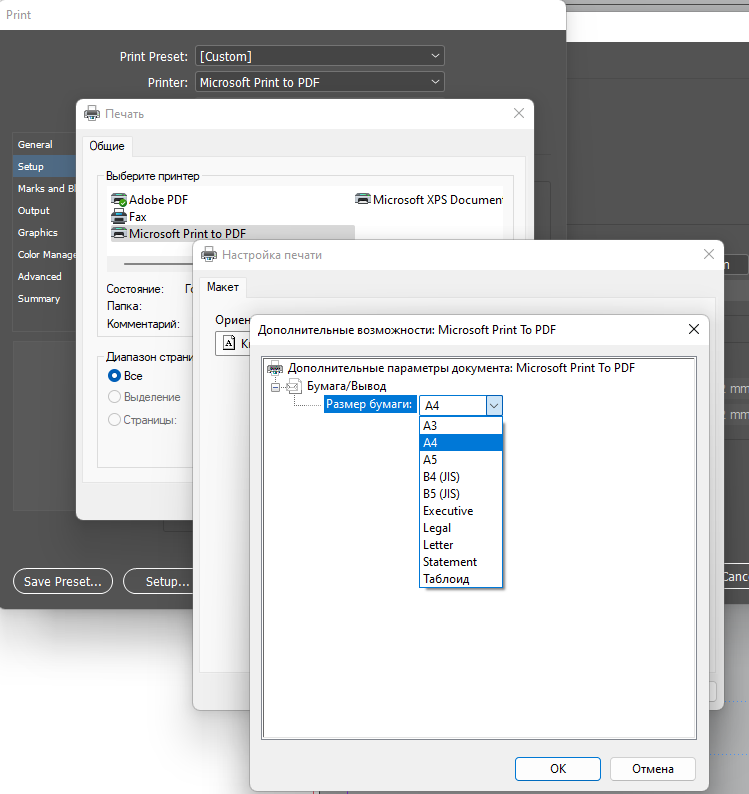Image resolution: width=749 pixels, height=794 pixels.
Task: Click the Отмена button
Action: (652, 769)
